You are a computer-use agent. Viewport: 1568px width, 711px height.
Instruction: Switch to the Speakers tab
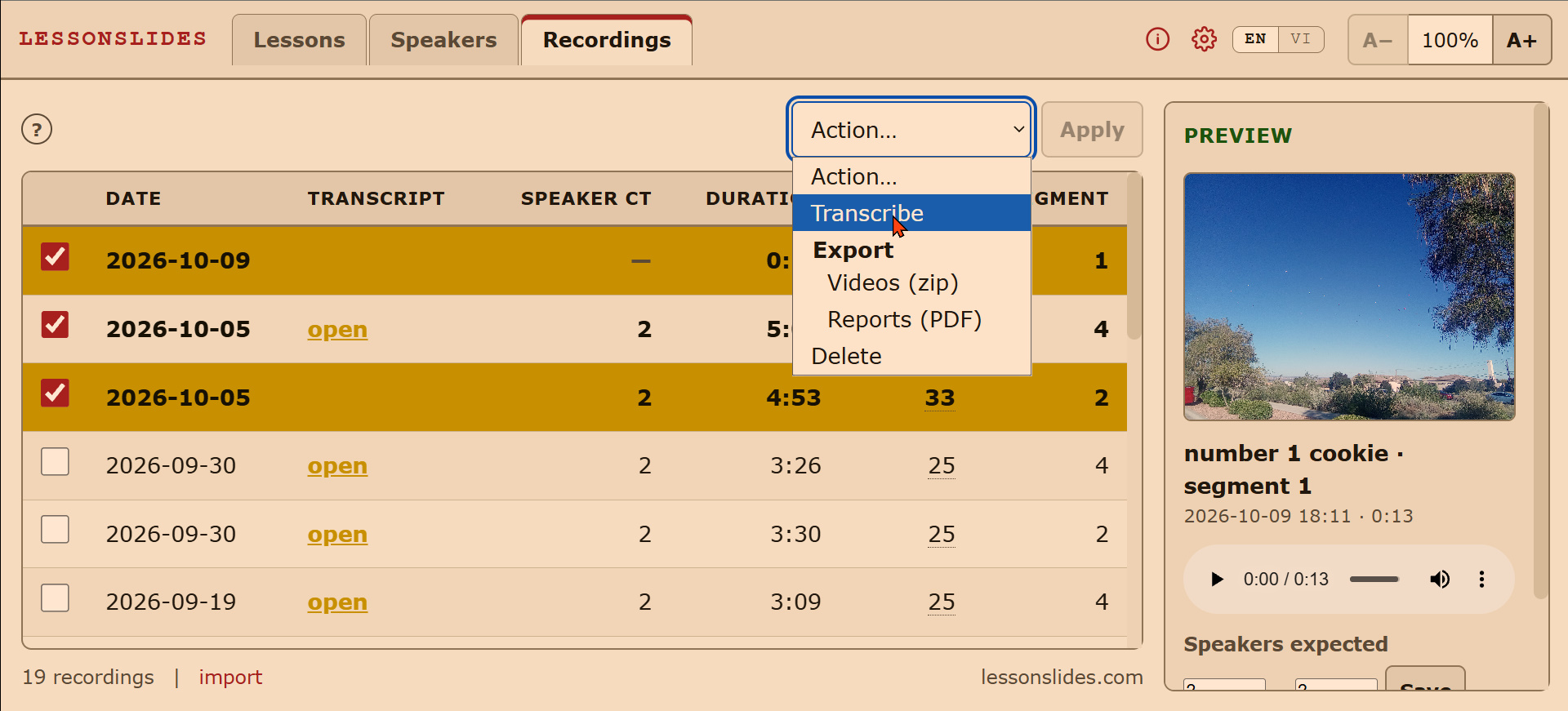point(443,40)
